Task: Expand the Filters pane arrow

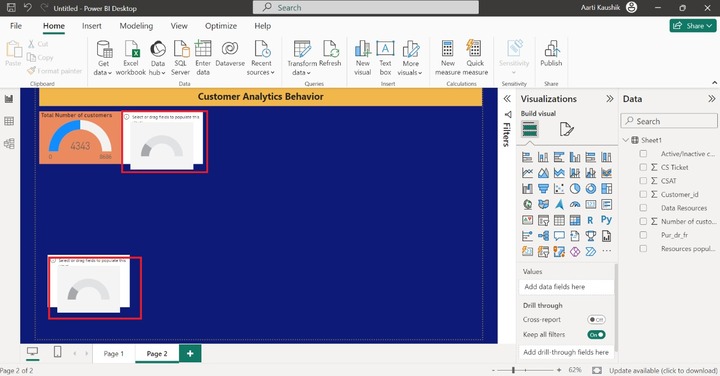Action: [507, 99]
